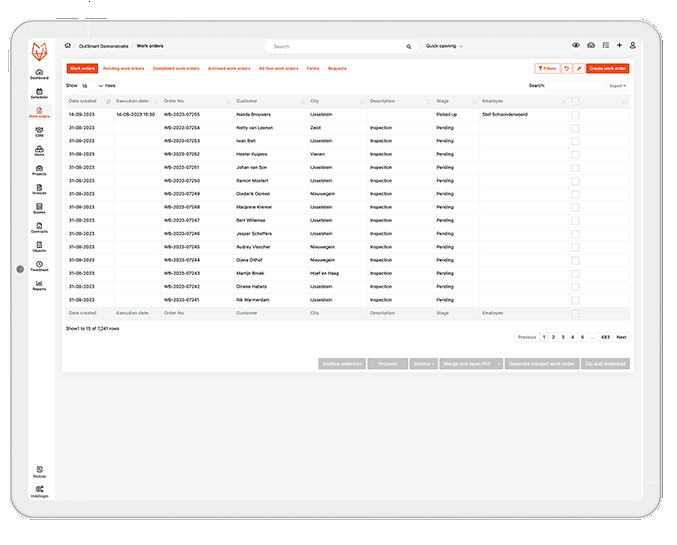Click the Filters button
The height and width of the screenshot is (545, 677).
point(546,68)
